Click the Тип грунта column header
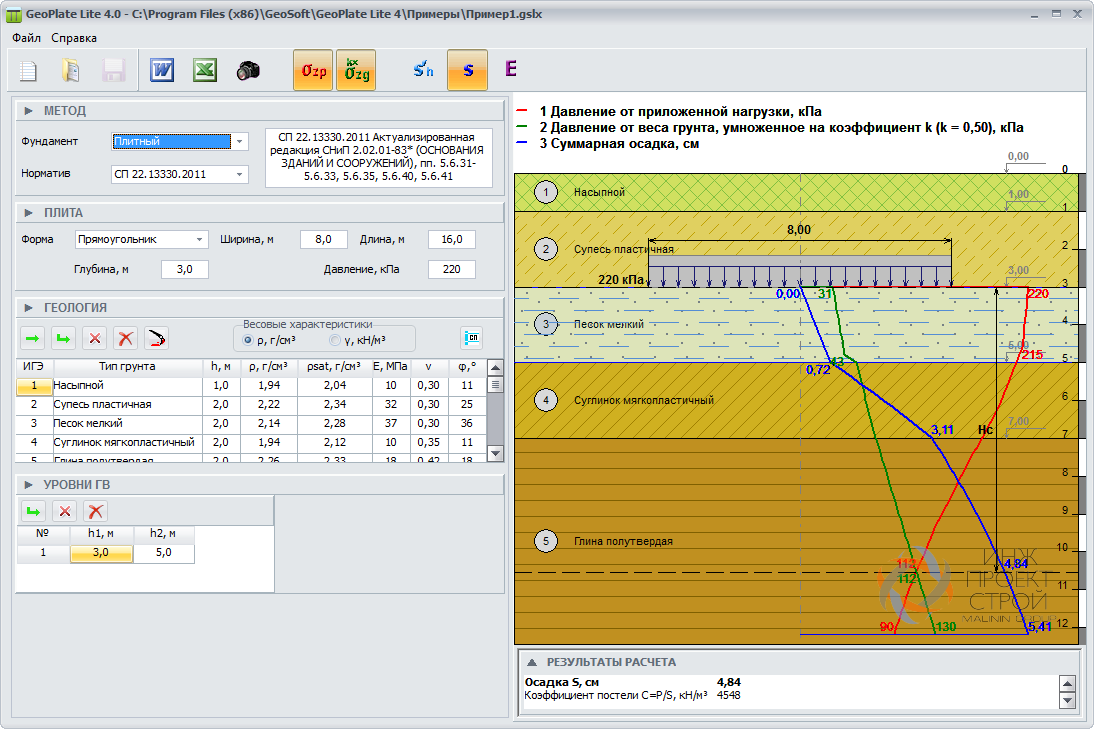 pos(127,367)
